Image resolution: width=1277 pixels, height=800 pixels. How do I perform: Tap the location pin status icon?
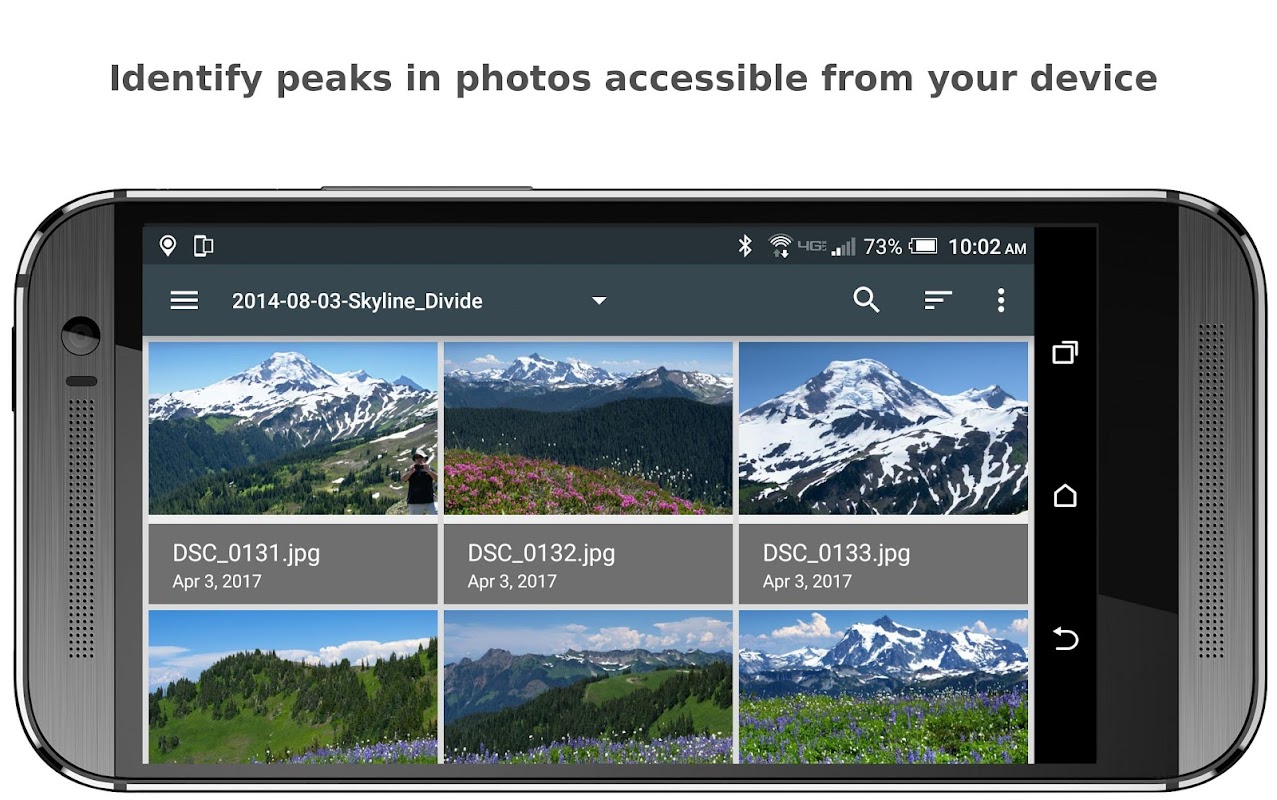[x=168, y=245]
